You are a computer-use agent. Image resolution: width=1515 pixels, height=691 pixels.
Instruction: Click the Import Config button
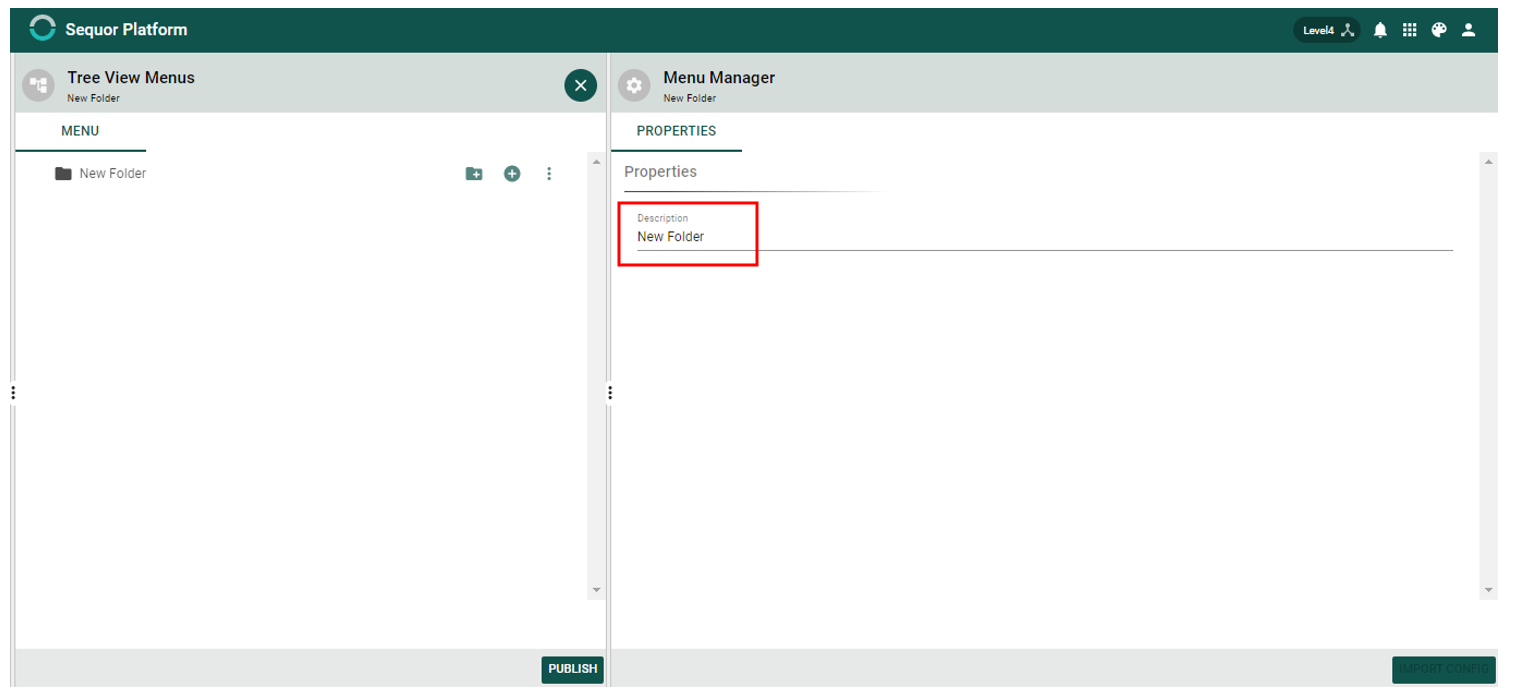(1444, 669)
